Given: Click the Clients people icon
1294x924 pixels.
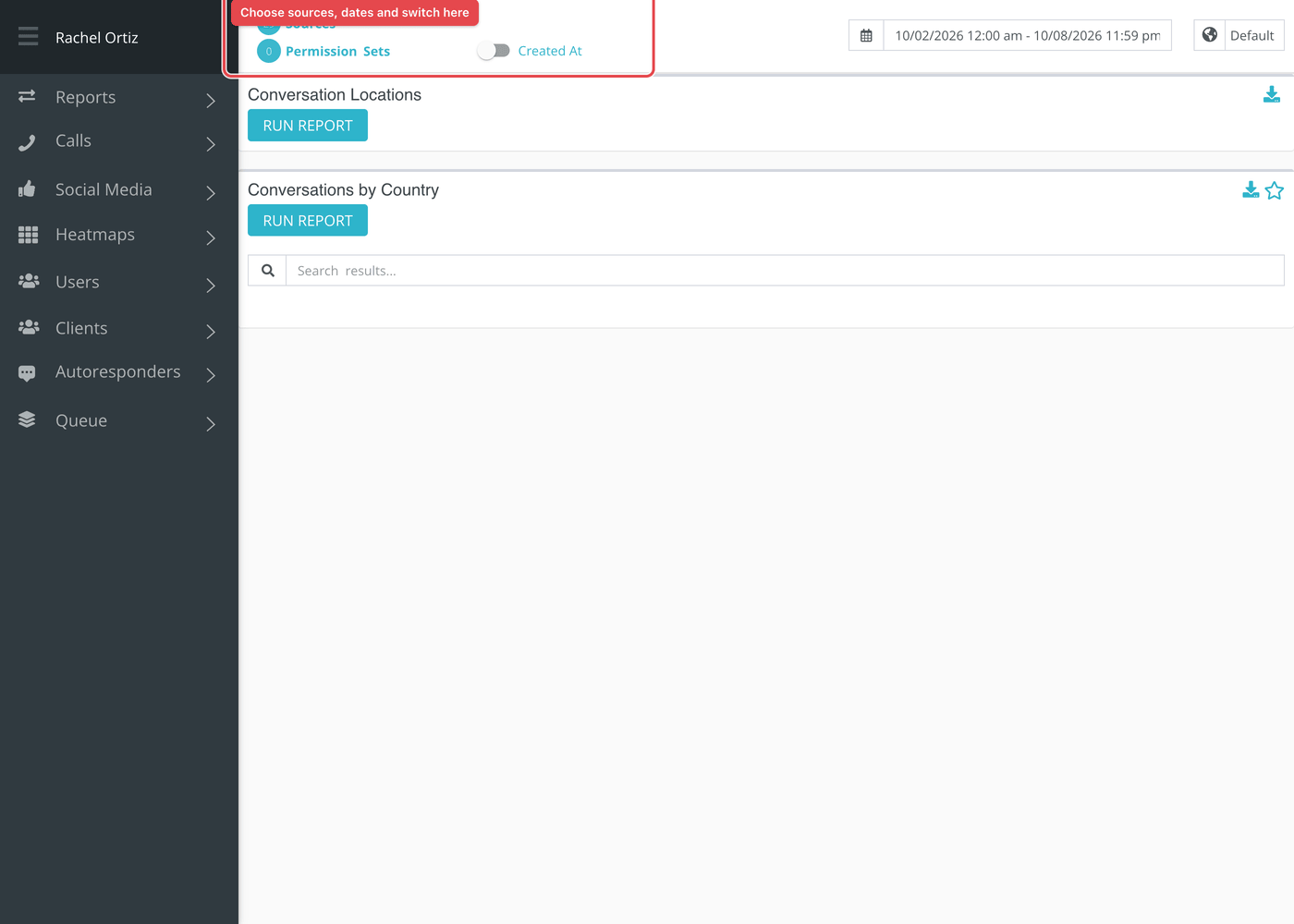Looking at the screenshot, I should 29,327.
